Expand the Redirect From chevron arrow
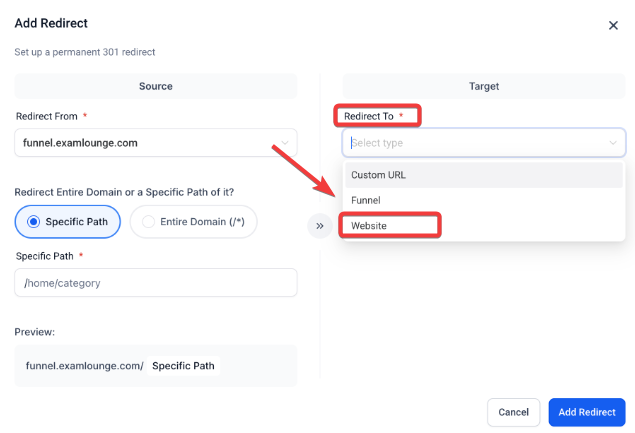635x433 pixels. [x=286, y=143]
